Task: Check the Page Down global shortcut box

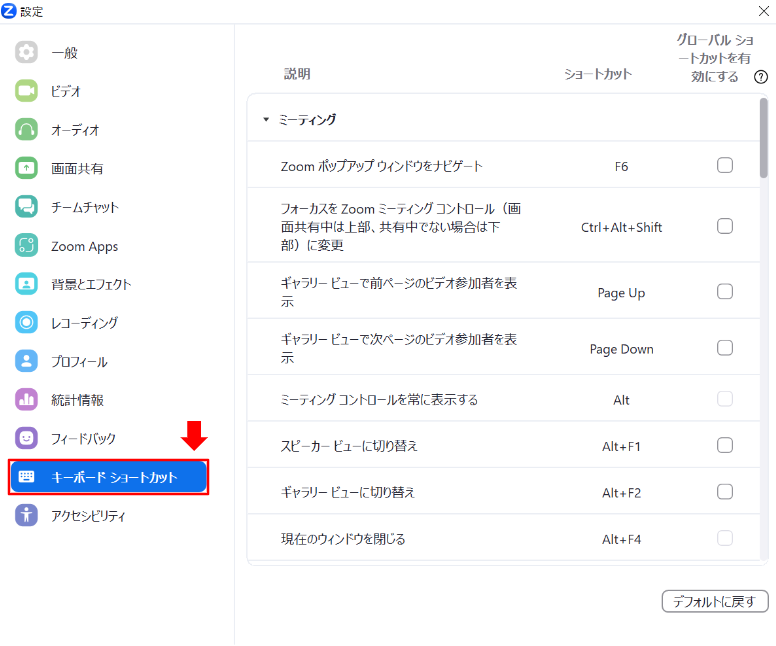Action: pyautogui.click(x=725, y=348)
